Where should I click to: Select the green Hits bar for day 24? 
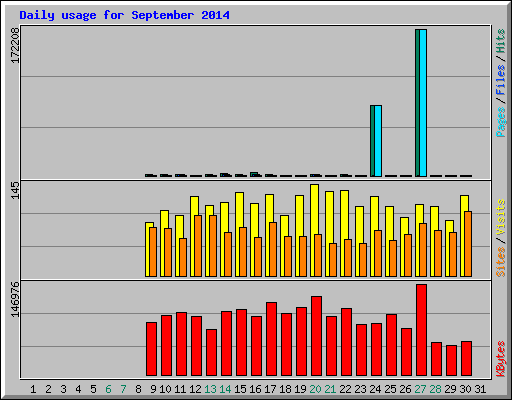(x=372, y=141)
